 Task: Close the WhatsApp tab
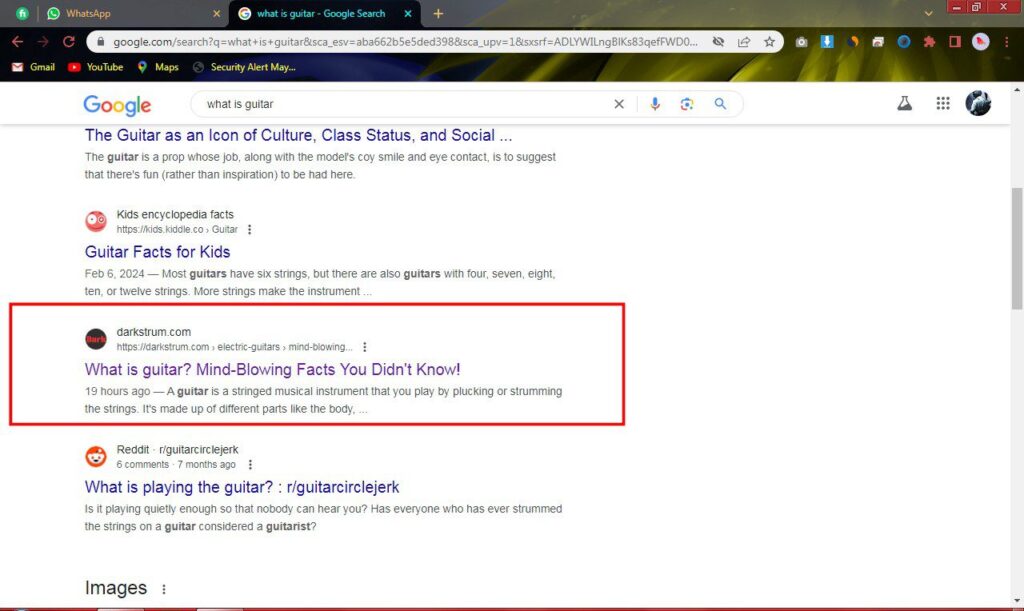217,14
